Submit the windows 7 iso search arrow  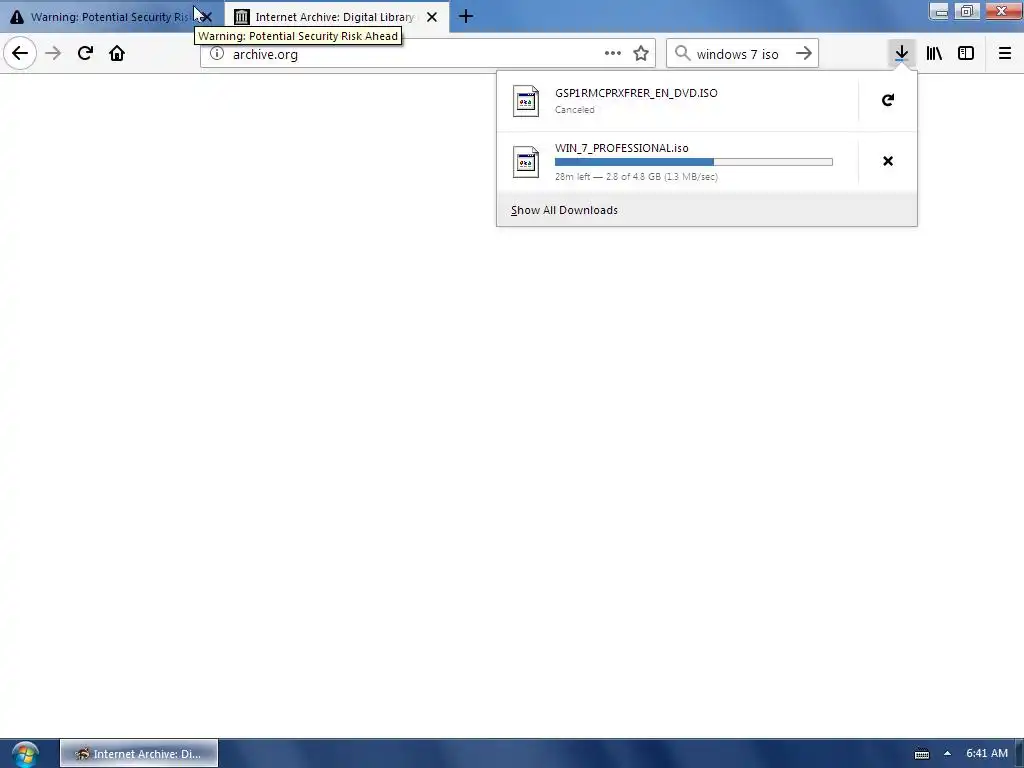point(804,54)
